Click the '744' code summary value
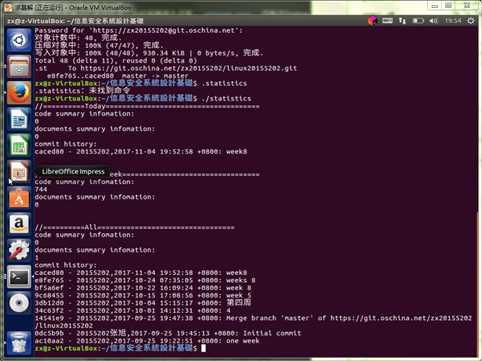482x361 pixels. (x=41, y=189)
